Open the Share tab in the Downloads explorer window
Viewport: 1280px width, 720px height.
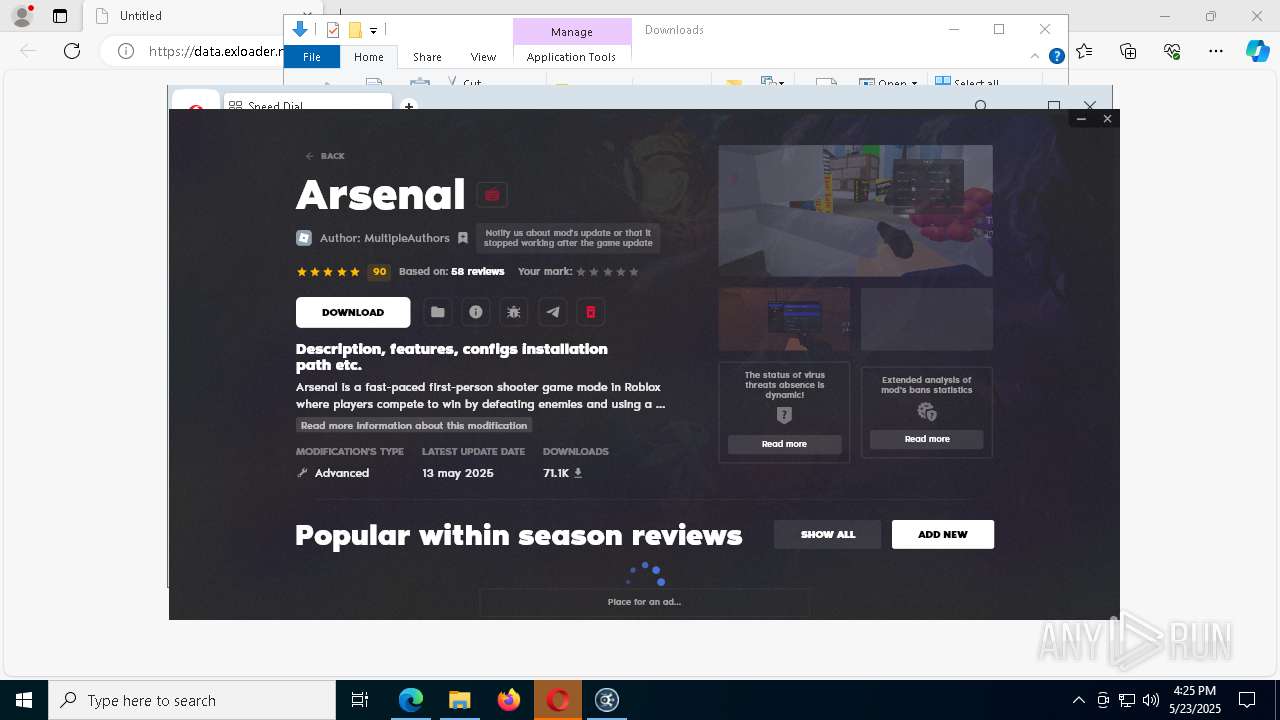pos(427,57)
